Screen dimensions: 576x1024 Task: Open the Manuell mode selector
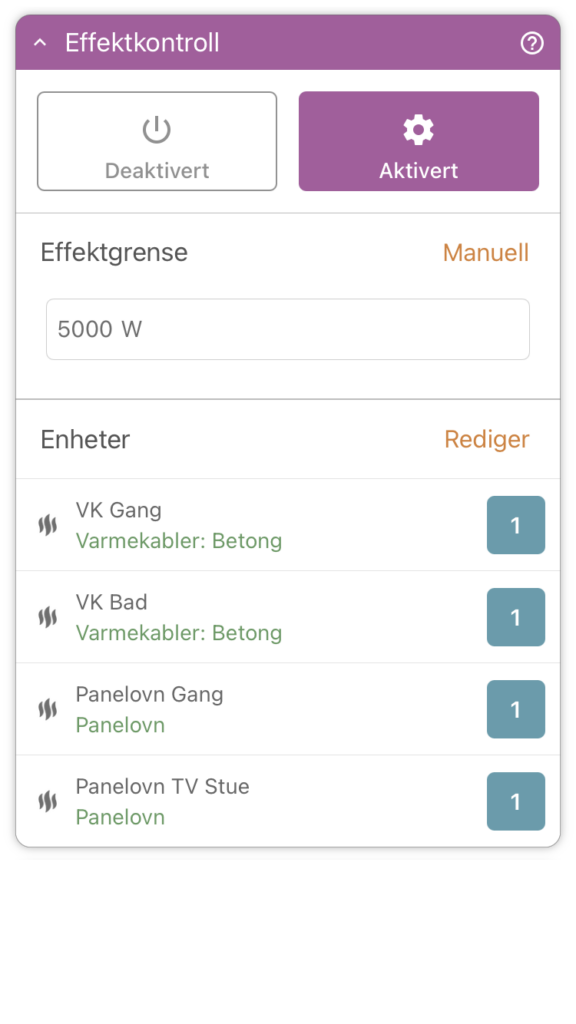[486, 253]
